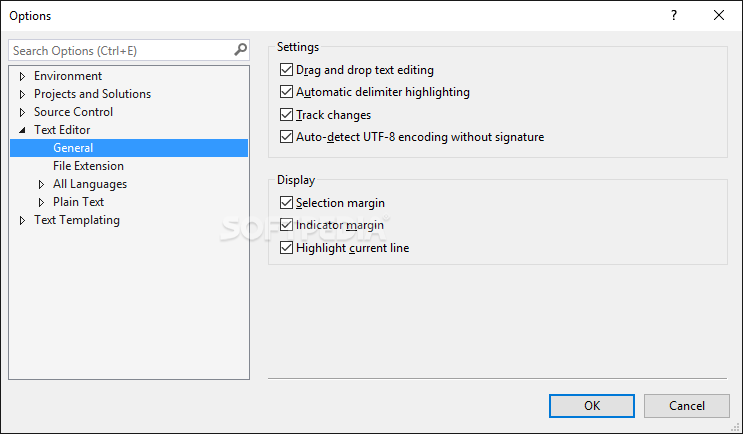The image size is (743, 434).
Task: Expand the Environment node
Action: 22,76
